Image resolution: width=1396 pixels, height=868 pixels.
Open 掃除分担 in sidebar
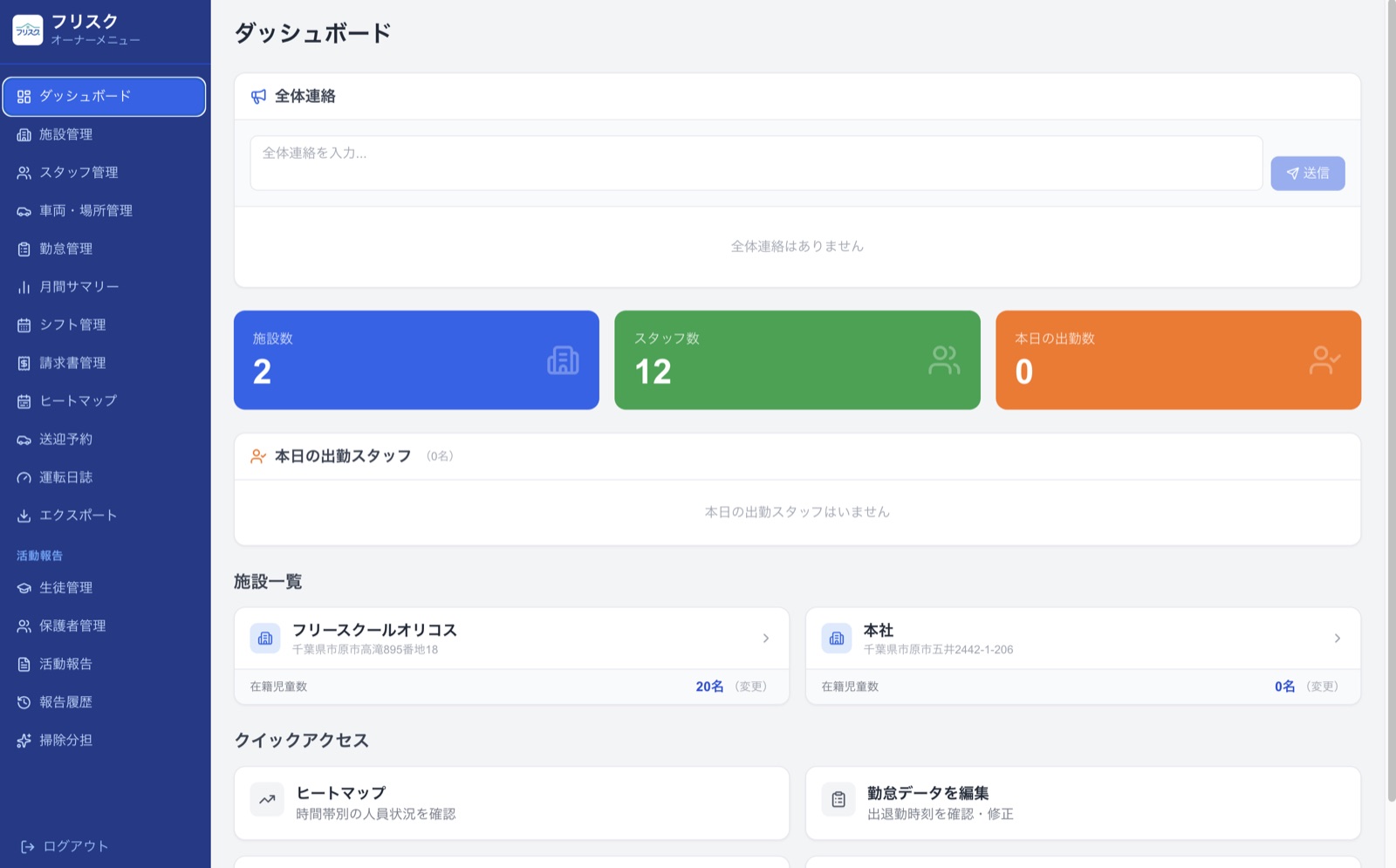[105, 741]
